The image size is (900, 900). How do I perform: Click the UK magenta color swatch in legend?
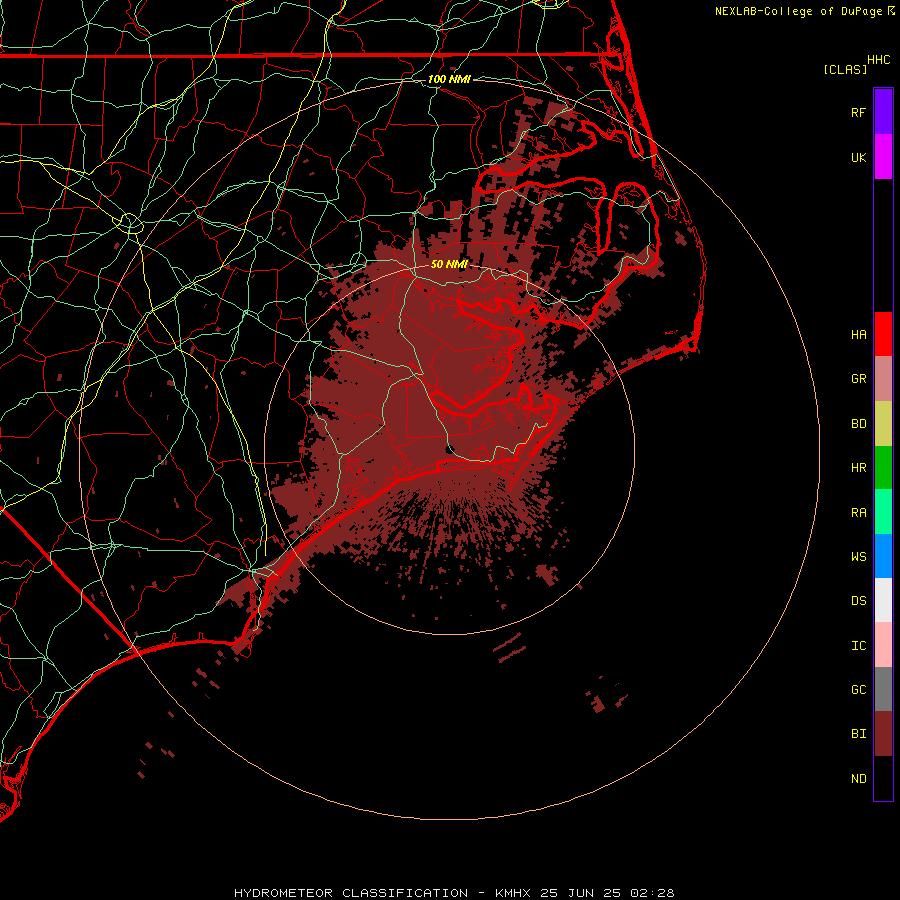pyautogui.click(x=883, y=157)
